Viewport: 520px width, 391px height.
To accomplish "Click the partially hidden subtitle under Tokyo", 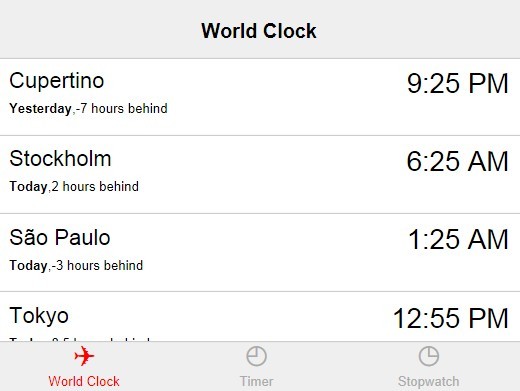I will pyautogui.click(x=80, y=339).
